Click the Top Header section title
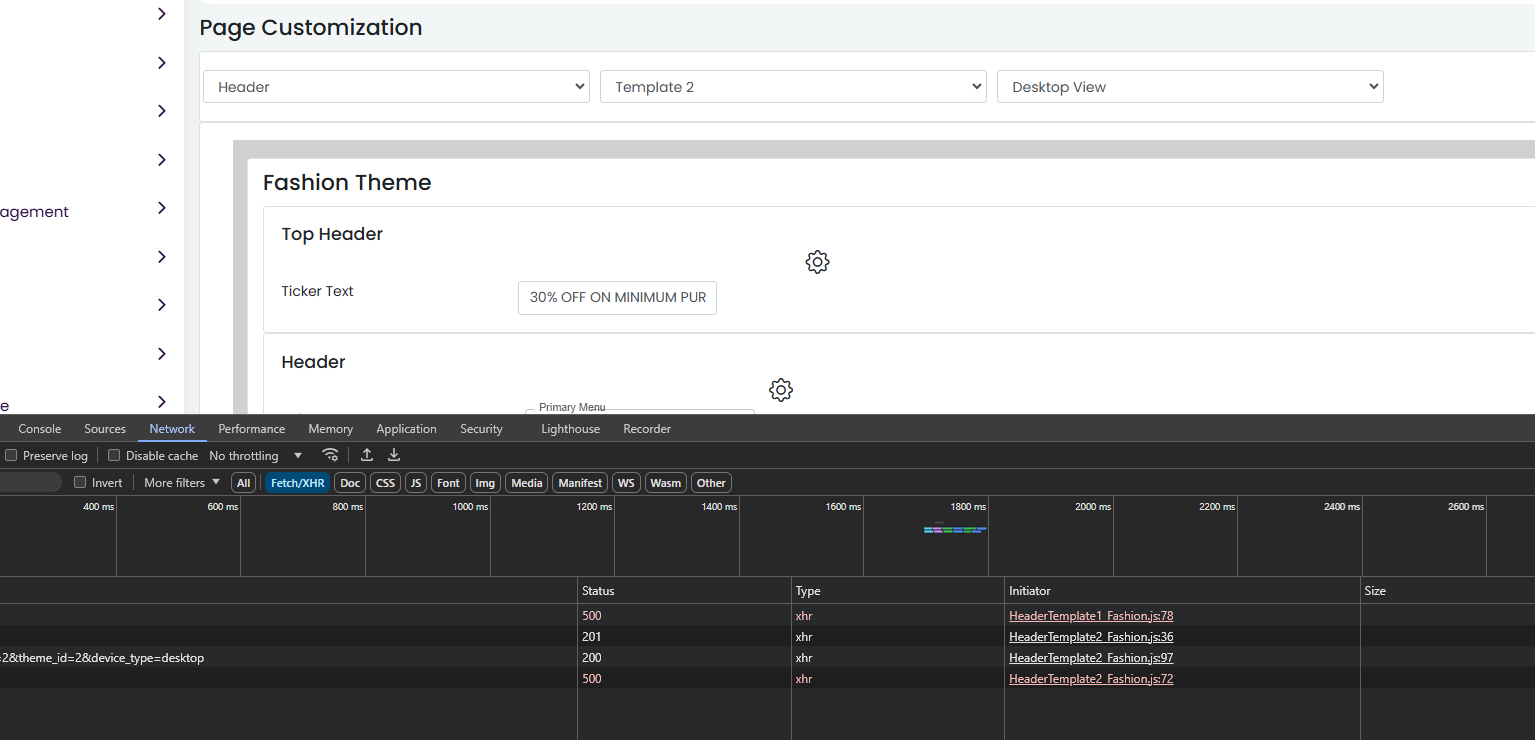1535x740 pixels. tap(332, 234)
